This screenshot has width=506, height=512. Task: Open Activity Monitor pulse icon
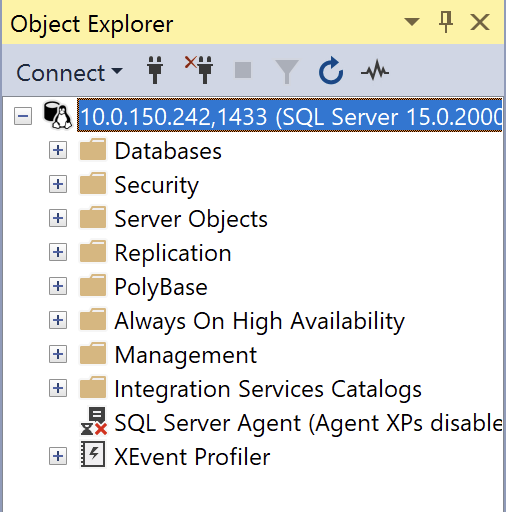(375, 70)
